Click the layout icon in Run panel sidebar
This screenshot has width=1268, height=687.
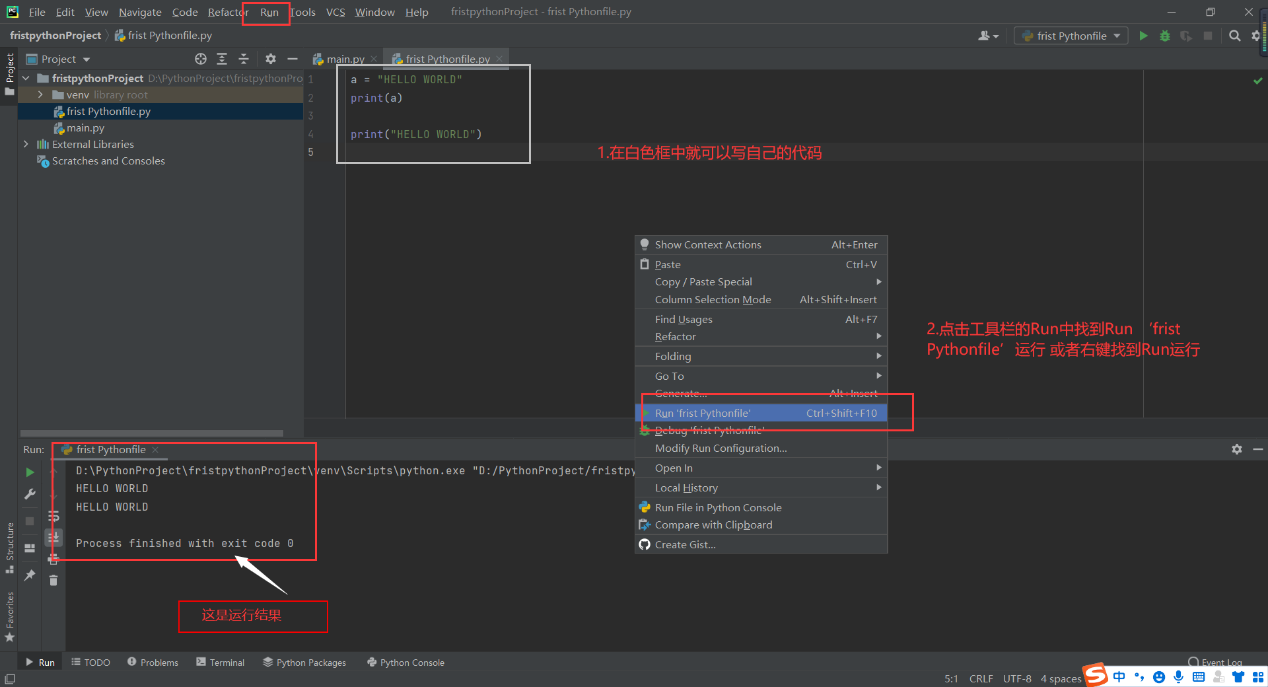point(30,548)
